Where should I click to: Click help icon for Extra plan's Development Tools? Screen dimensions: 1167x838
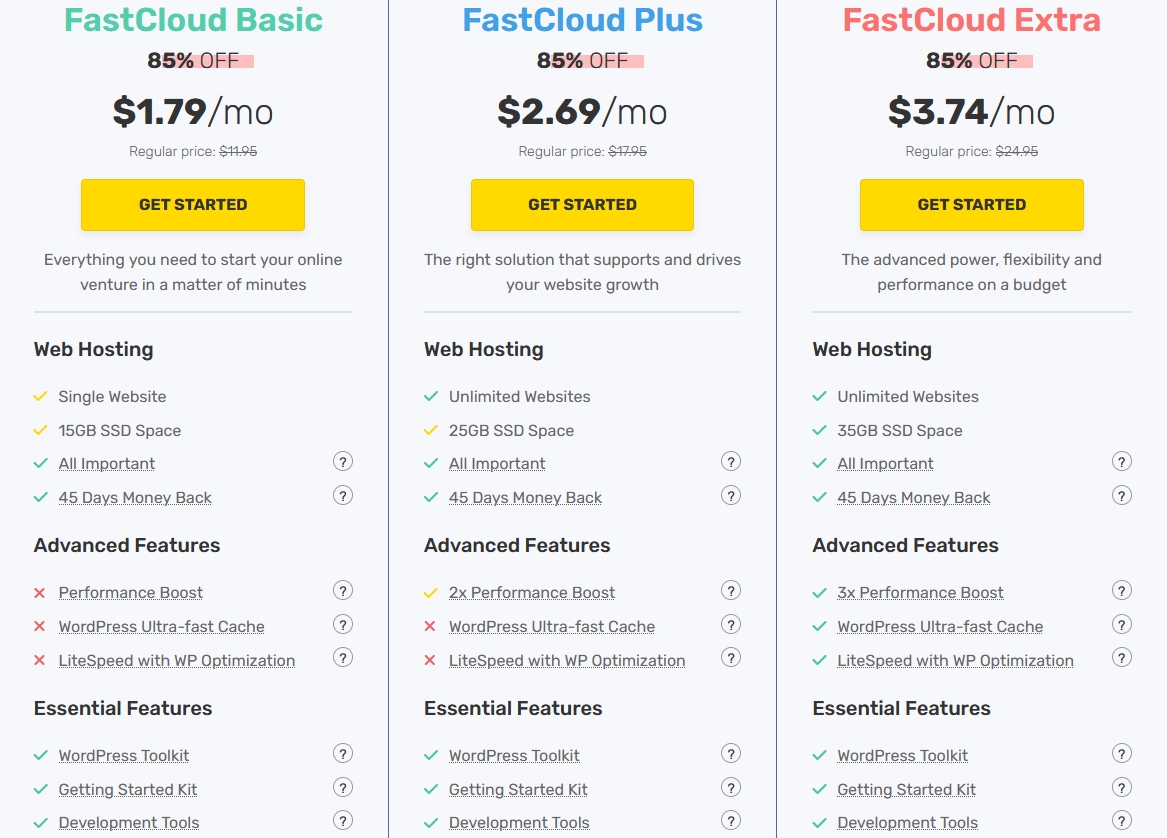click(x=1122, y=821)
